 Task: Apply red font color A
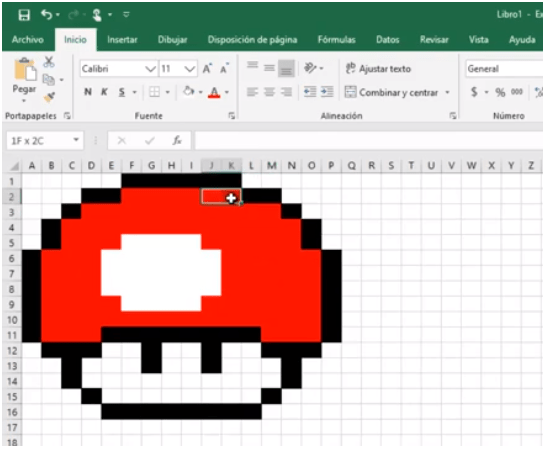click(x=214, y=92)
